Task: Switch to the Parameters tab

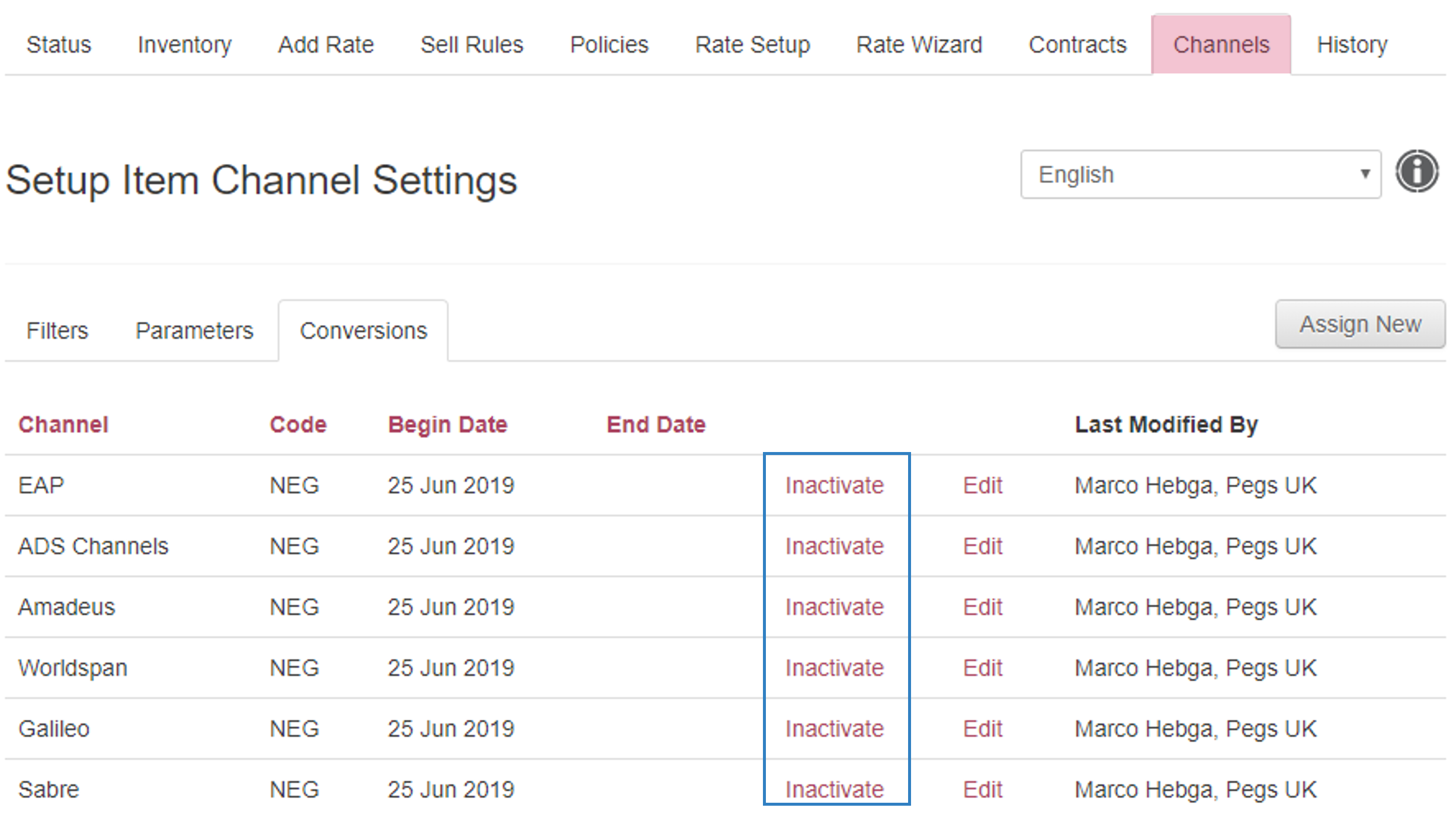Action: [x=194, y=331]
